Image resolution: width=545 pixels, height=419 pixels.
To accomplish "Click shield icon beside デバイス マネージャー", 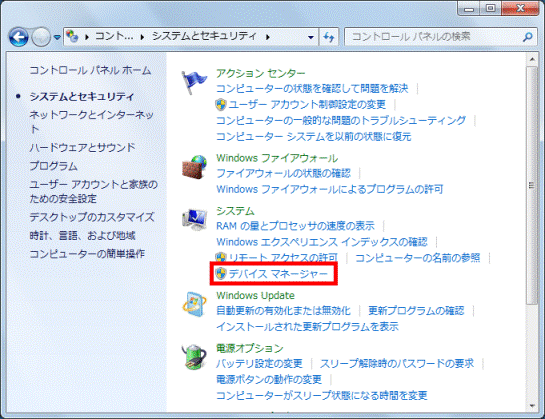I will [221, 274].
